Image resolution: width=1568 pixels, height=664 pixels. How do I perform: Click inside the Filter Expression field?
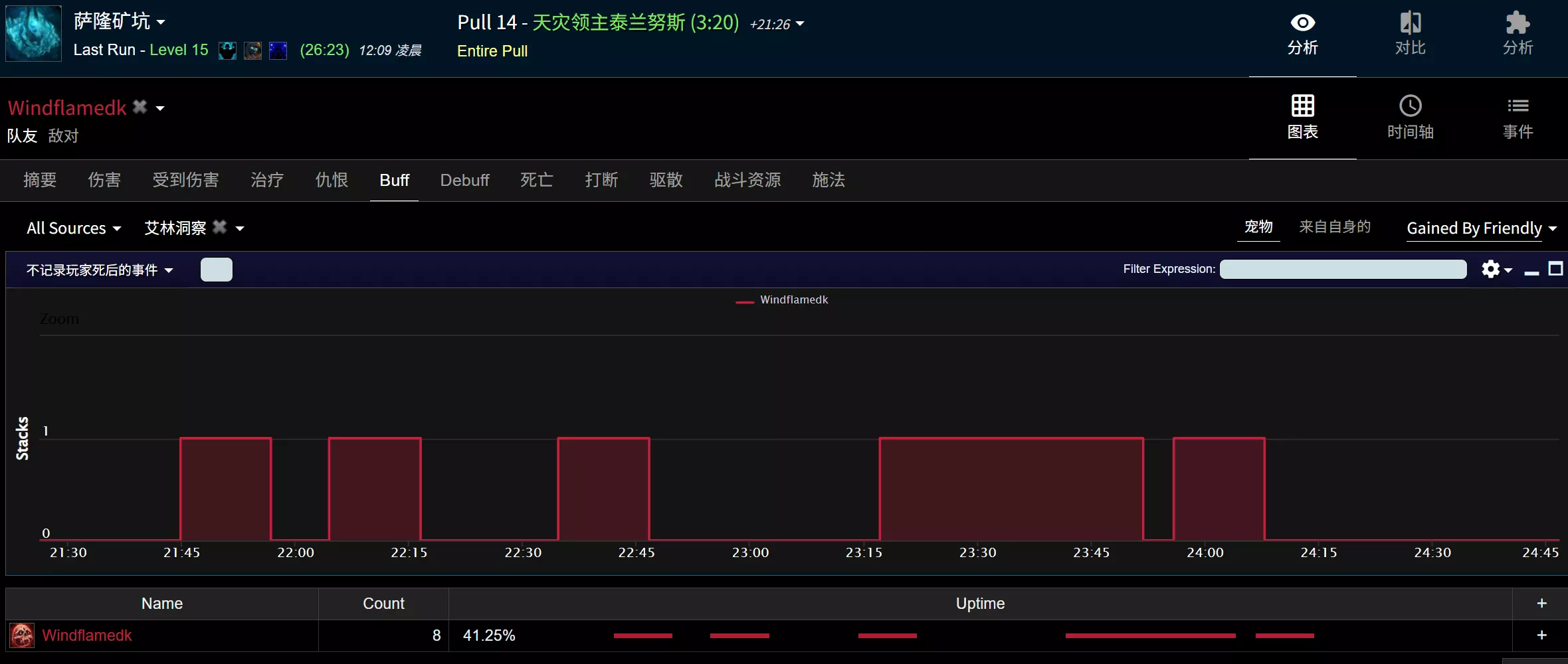[1343, 270]
